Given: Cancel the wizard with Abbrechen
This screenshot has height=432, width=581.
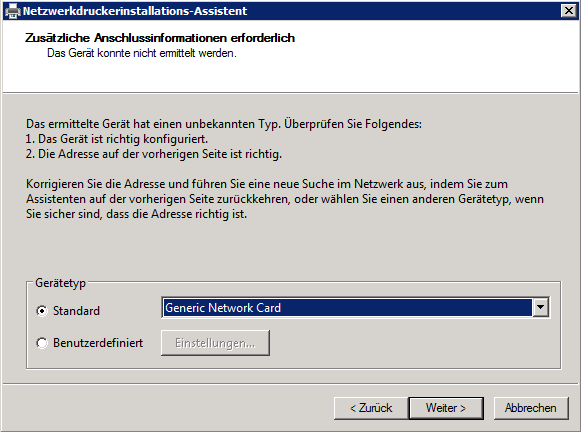Looking at the screenshot, I should (531, 408).
